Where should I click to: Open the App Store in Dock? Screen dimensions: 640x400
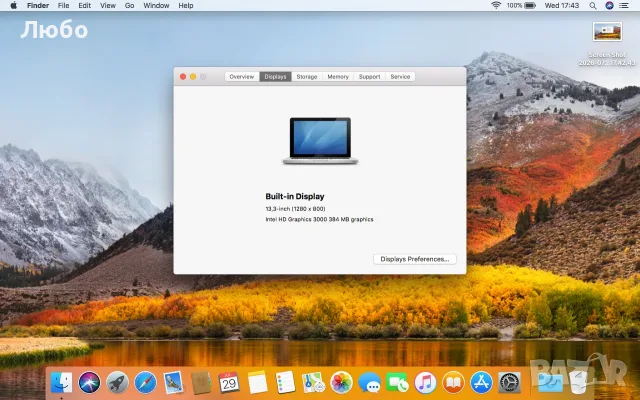tap(481, 383)
